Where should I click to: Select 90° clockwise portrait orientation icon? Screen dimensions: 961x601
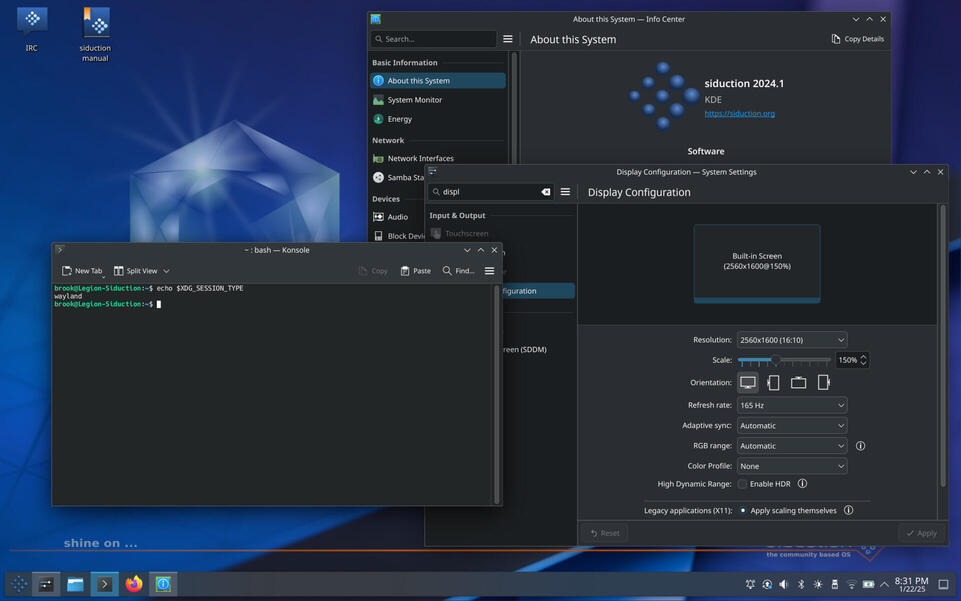click(824, 382)
